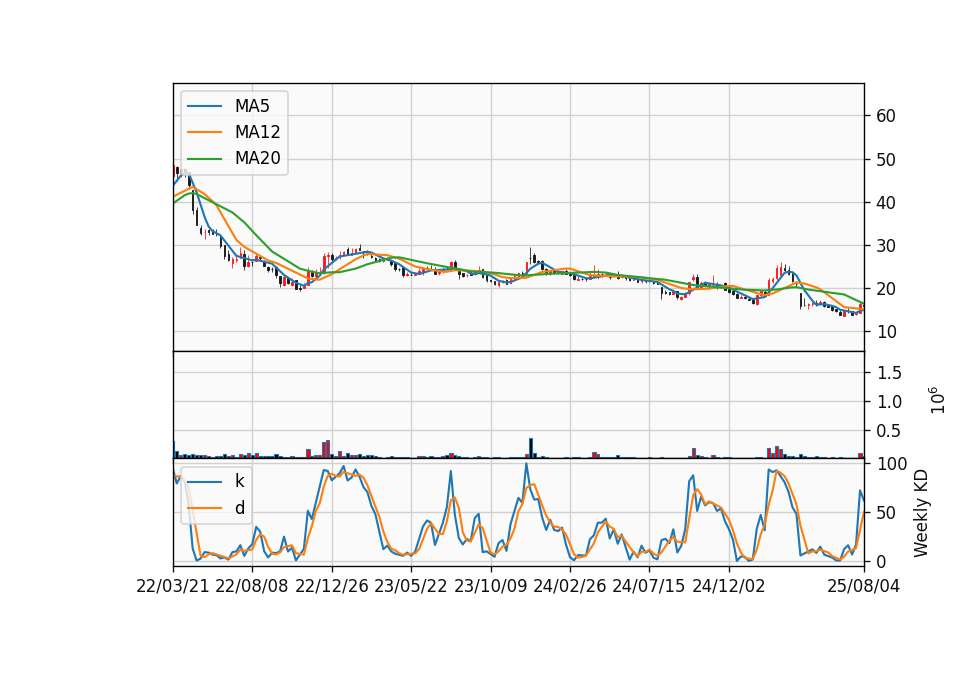The image size is (960, 690).
Task: Click the volume scale exponent 10^6 label
Action: 937,400
